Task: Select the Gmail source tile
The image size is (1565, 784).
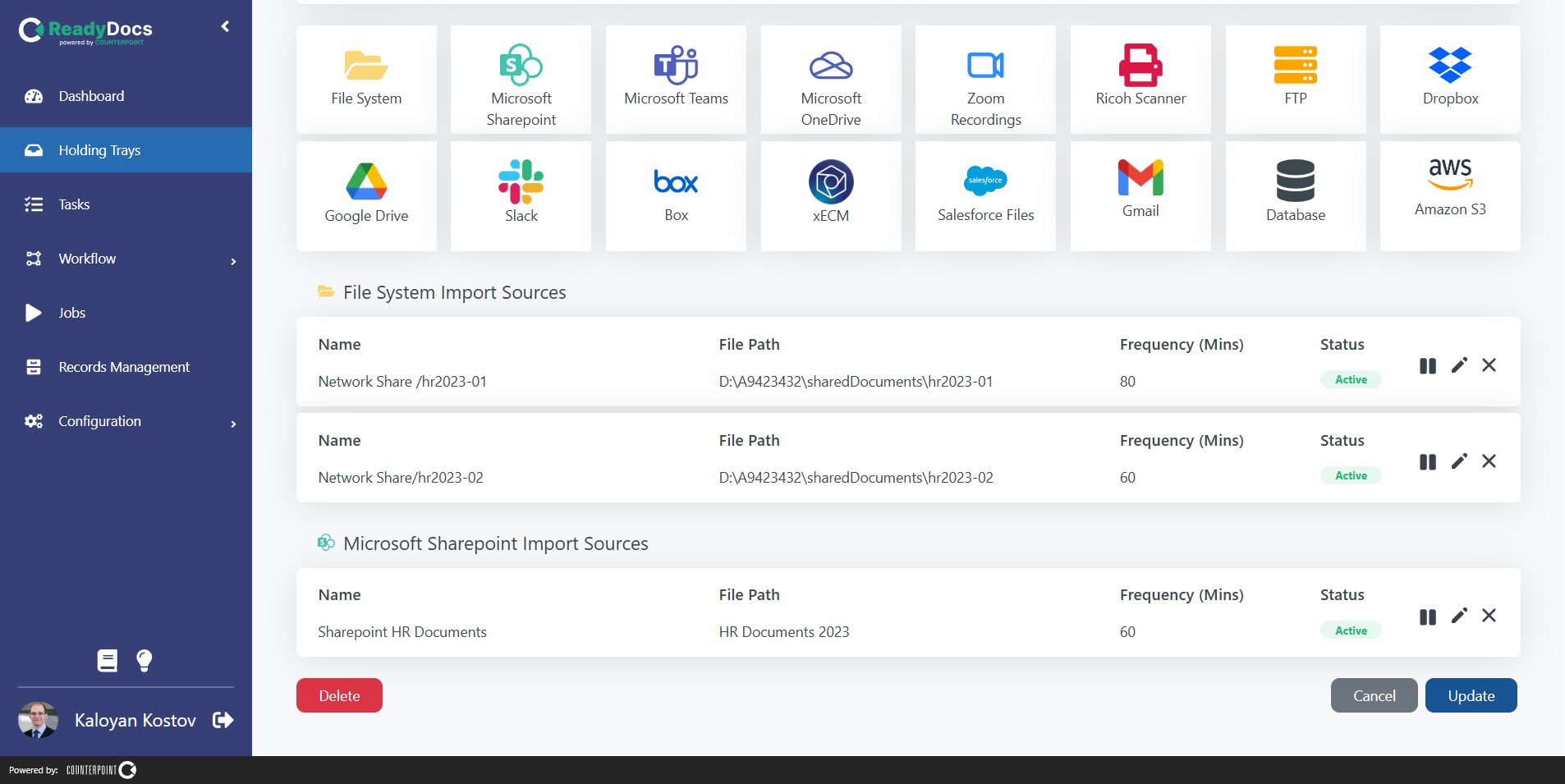Action: (1140, 196)
